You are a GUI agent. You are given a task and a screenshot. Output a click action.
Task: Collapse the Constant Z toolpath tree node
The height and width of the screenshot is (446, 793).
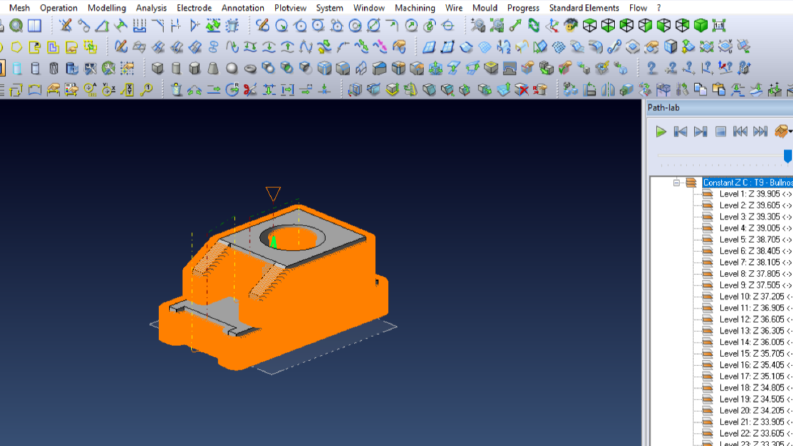point(676,183)
